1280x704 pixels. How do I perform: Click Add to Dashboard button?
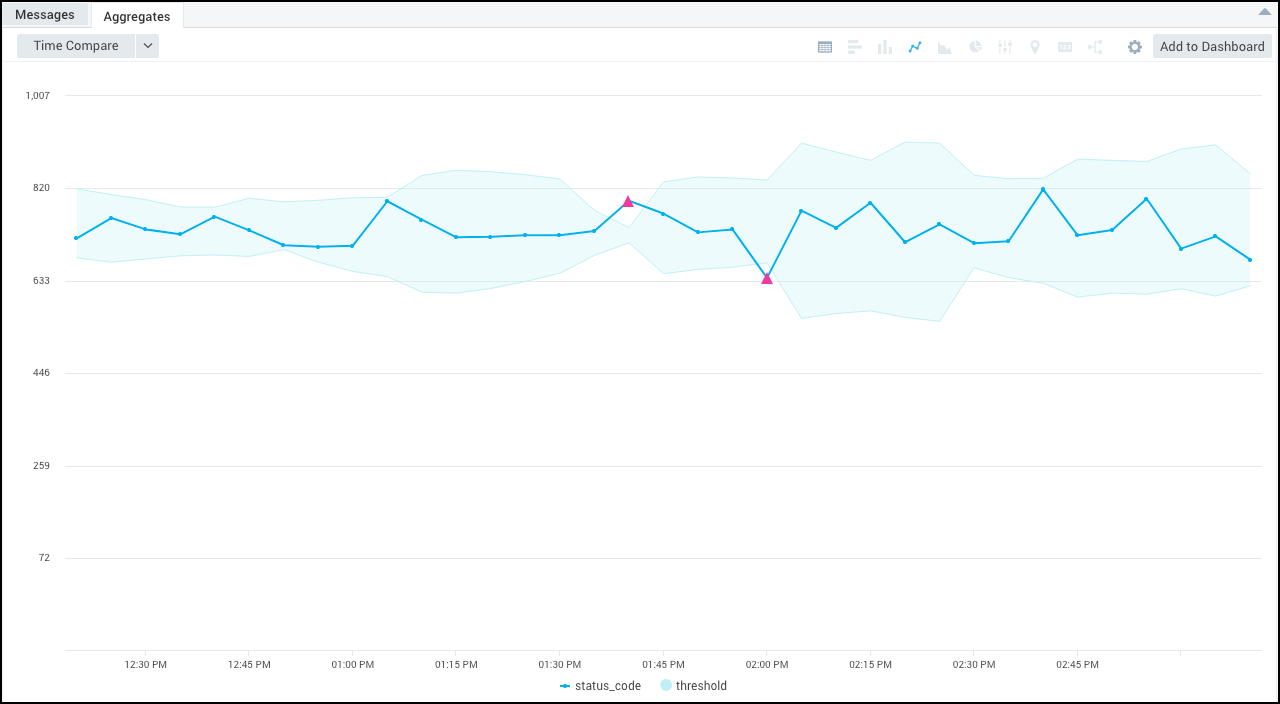click(1212, 47)
